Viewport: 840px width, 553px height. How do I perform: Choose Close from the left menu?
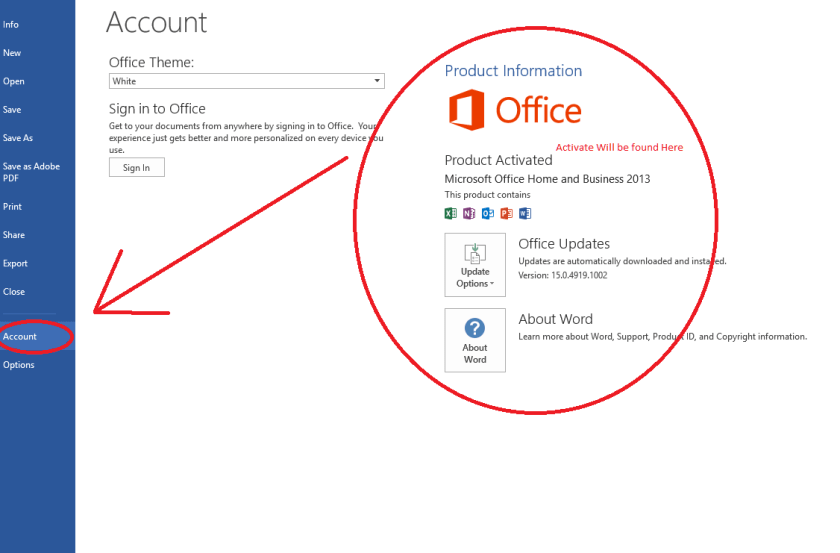click(13, 292)
